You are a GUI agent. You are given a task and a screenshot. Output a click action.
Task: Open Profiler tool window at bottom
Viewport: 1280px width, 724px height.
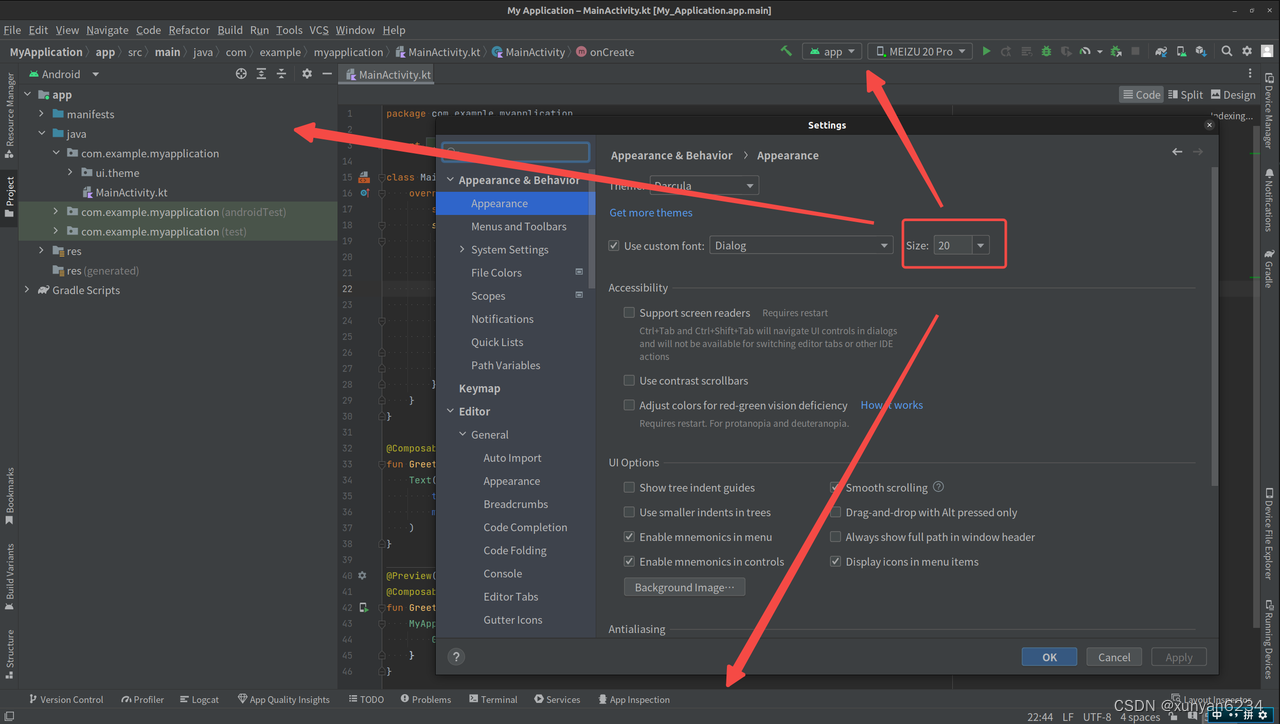click(x=142, y=699)
